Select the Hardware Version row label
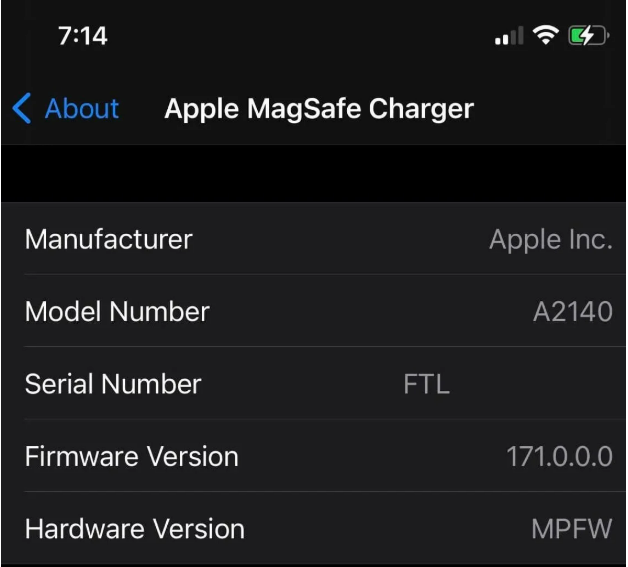 click(134, 528)
